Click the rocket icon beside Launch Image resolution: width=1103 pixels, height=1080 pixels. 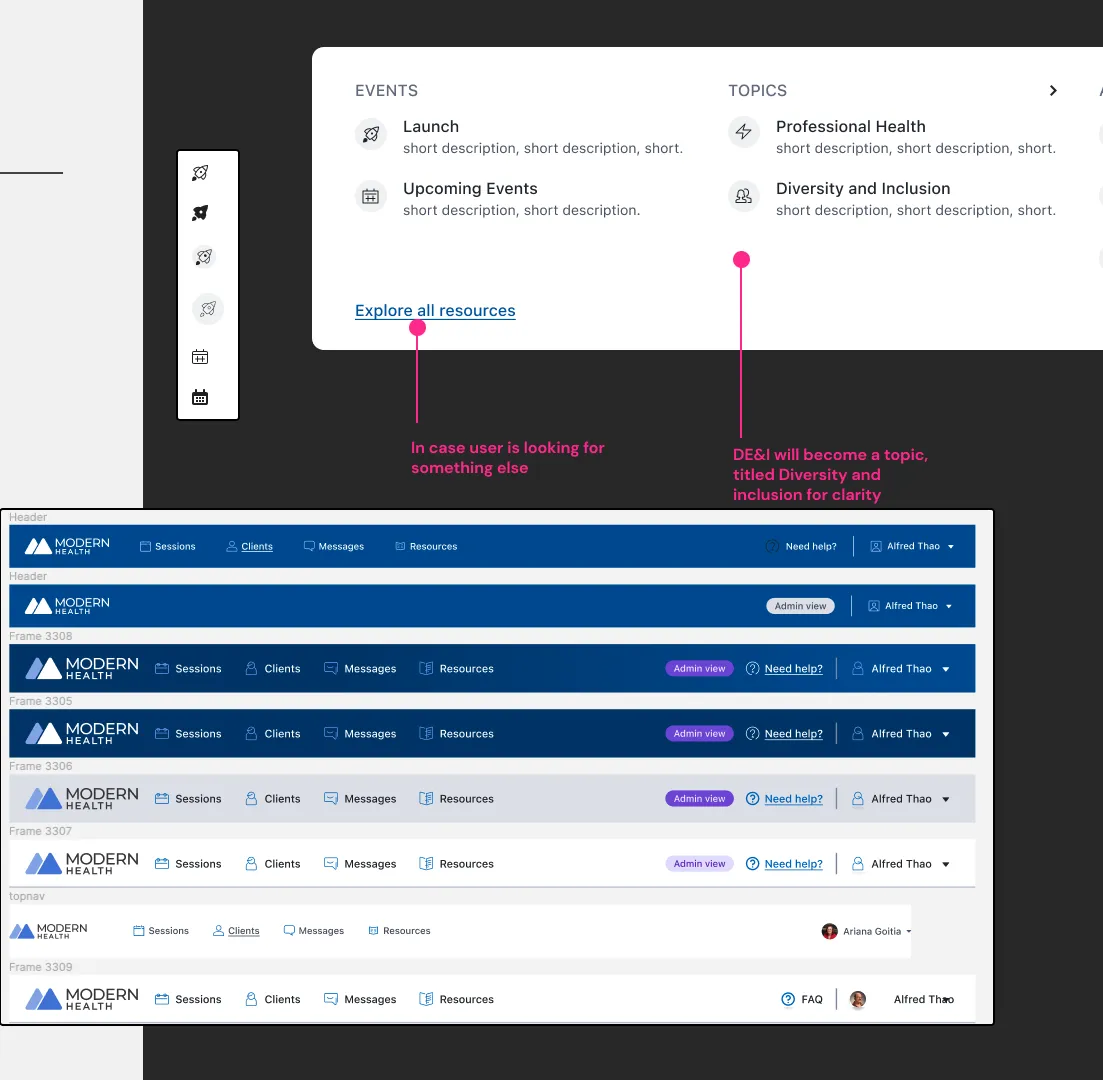pyautogui.click(x=371, y=134)
